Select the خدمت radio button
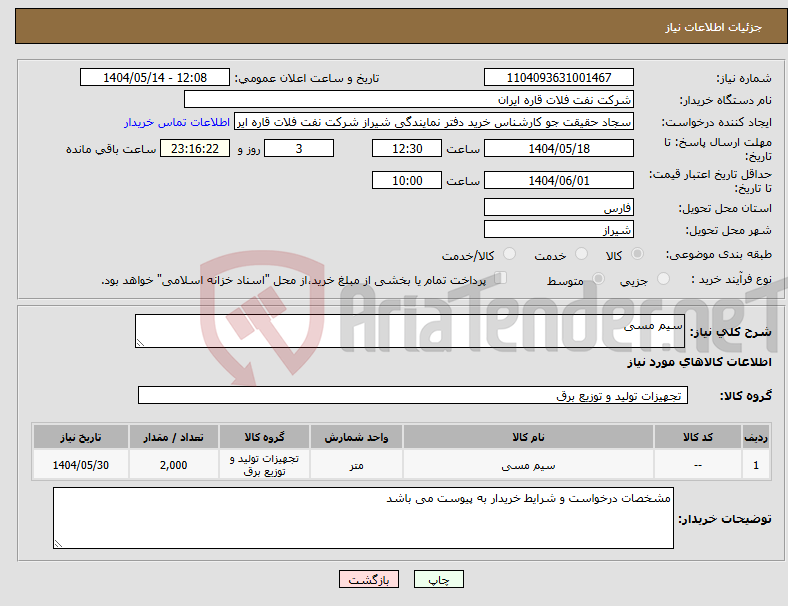The image size is (788, 606). point(581,254)
